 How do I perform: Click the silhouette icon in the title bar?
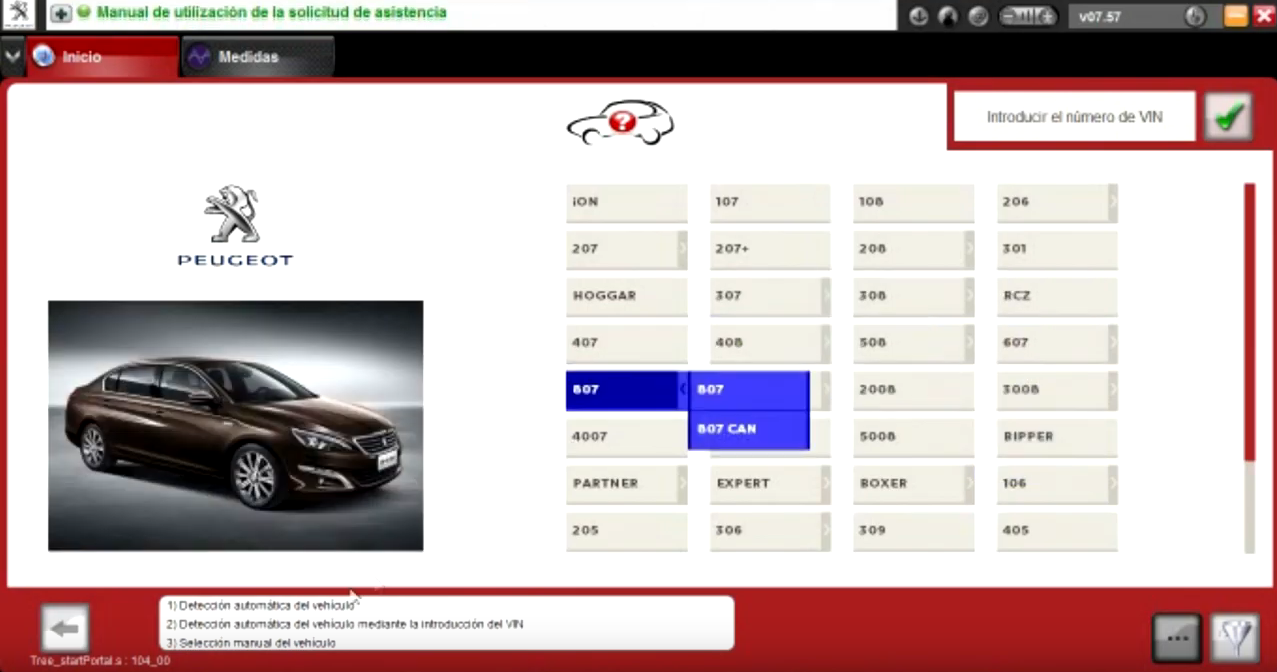[x=947, y=16]
